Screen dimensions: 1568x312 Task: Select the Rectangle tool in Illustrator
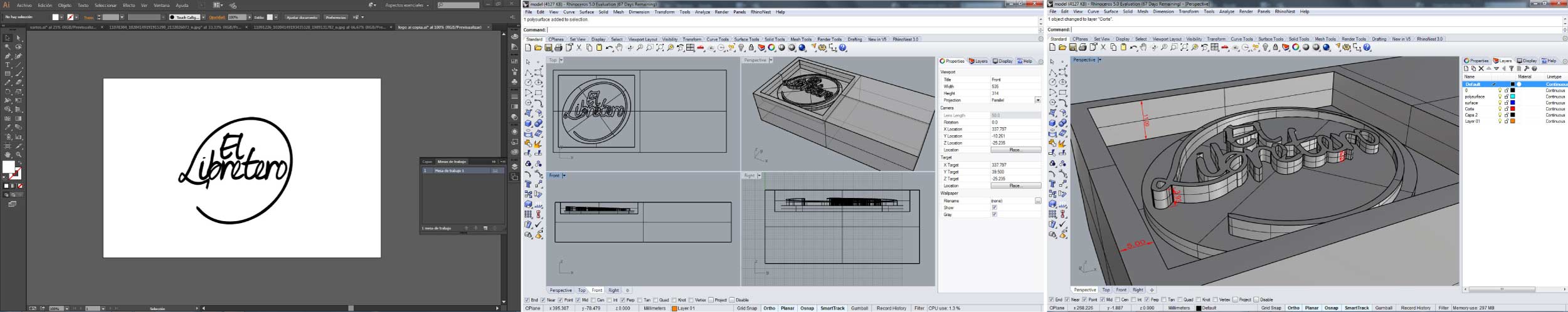click(8, 73)
